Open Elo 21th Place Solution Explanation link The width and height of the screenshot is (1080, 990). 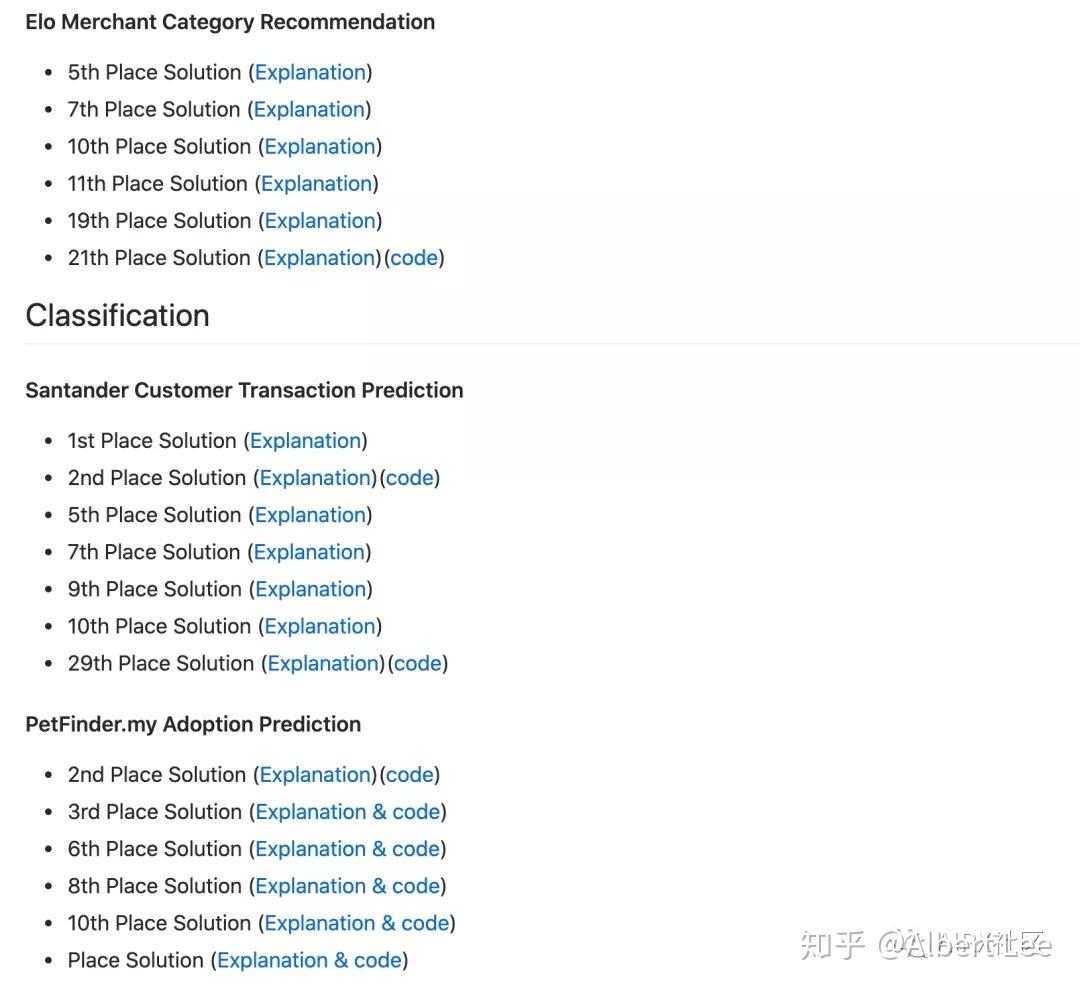(x=319, y=258)
